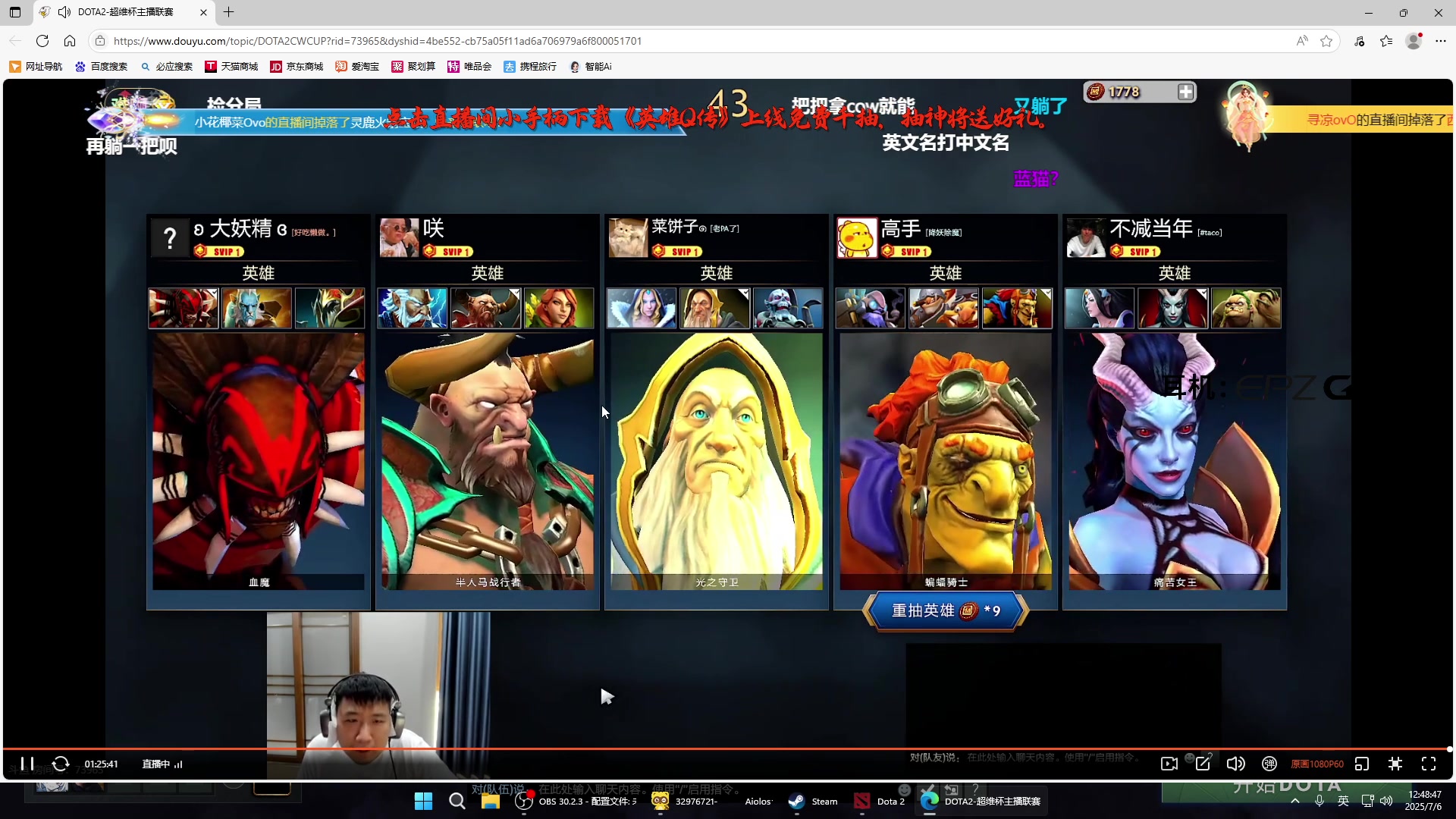Click the live progress bar end marker
The image size is (1456, 819).
point(1449,749)
